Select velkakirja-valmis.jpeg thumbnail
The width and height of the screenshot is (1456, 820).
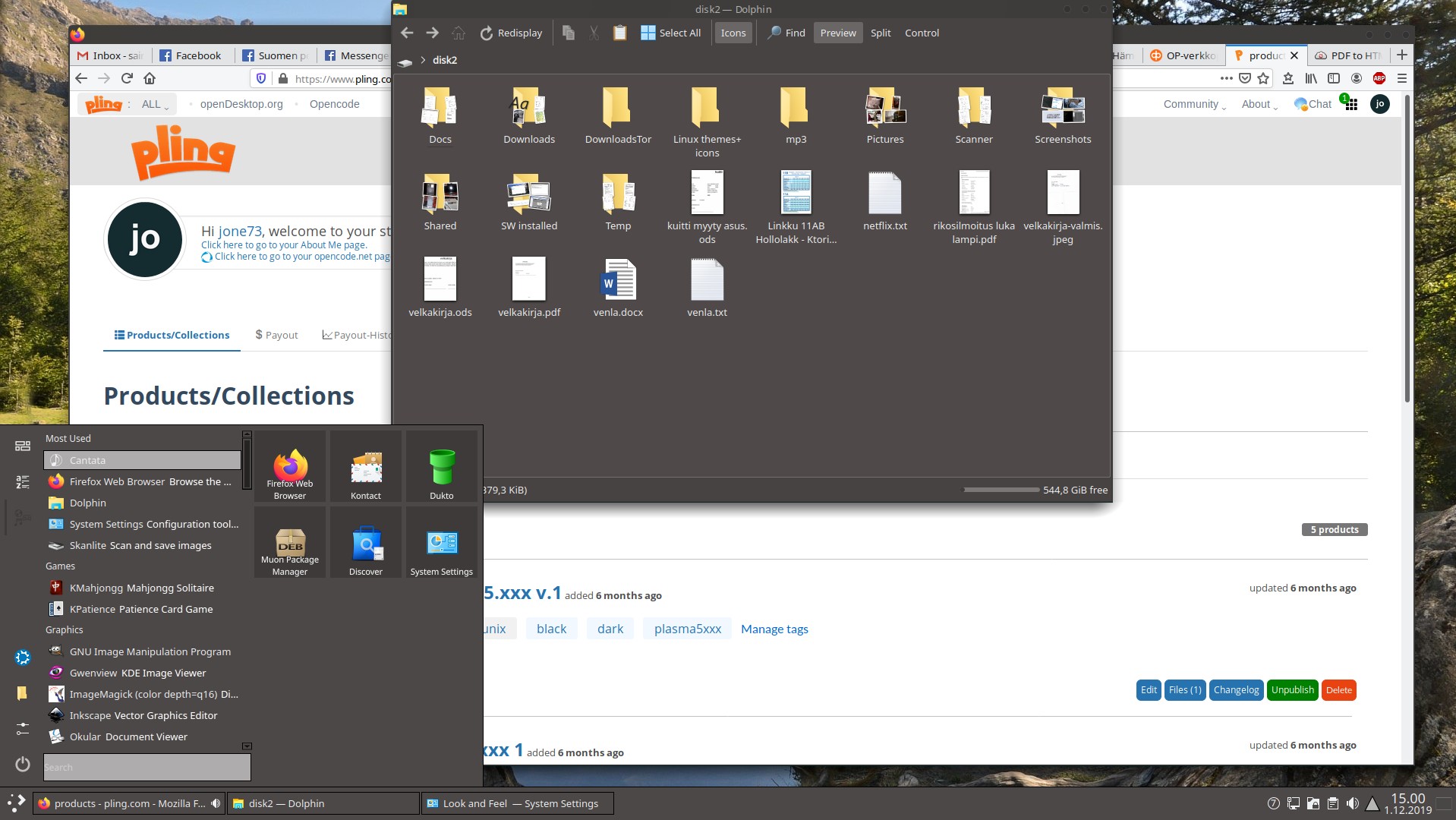(x=1063, y=193)
